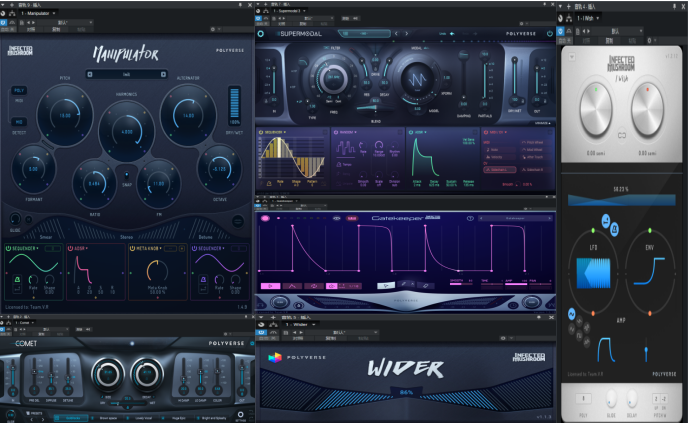Select the eraser tool in Gatekeeper
Image resolution: width=688 pixels, height=423 pixels.
(425, 286)
